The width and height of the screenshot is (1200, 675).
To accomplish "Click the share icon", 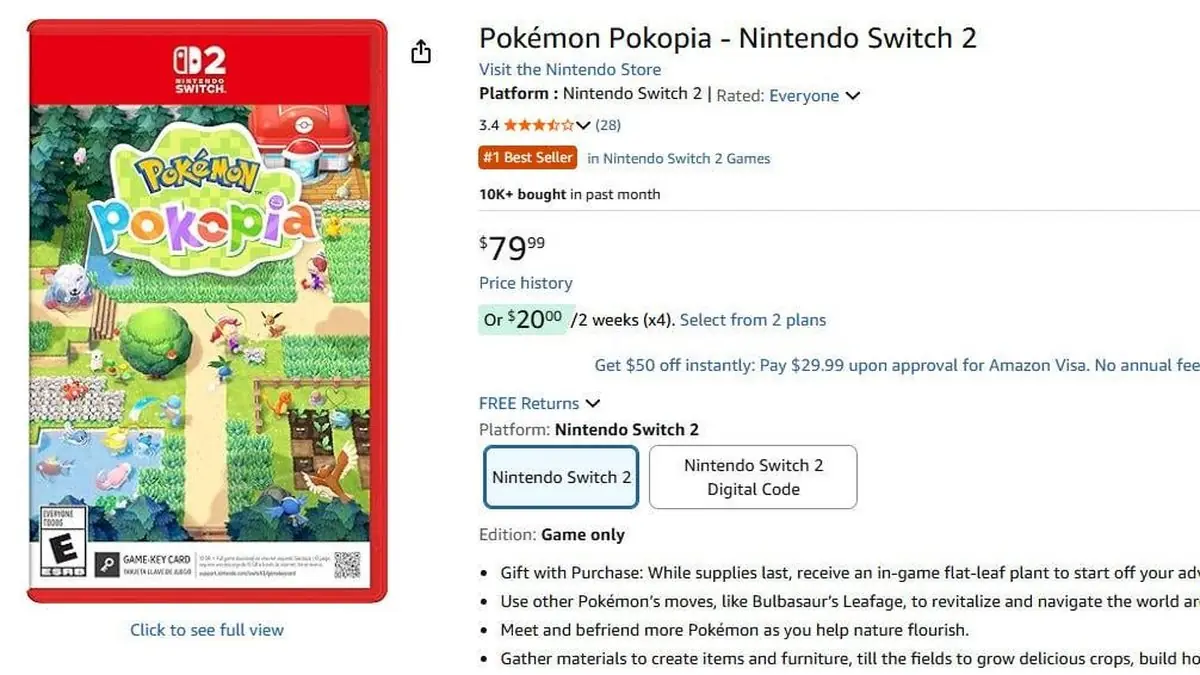I will [421, 51].
